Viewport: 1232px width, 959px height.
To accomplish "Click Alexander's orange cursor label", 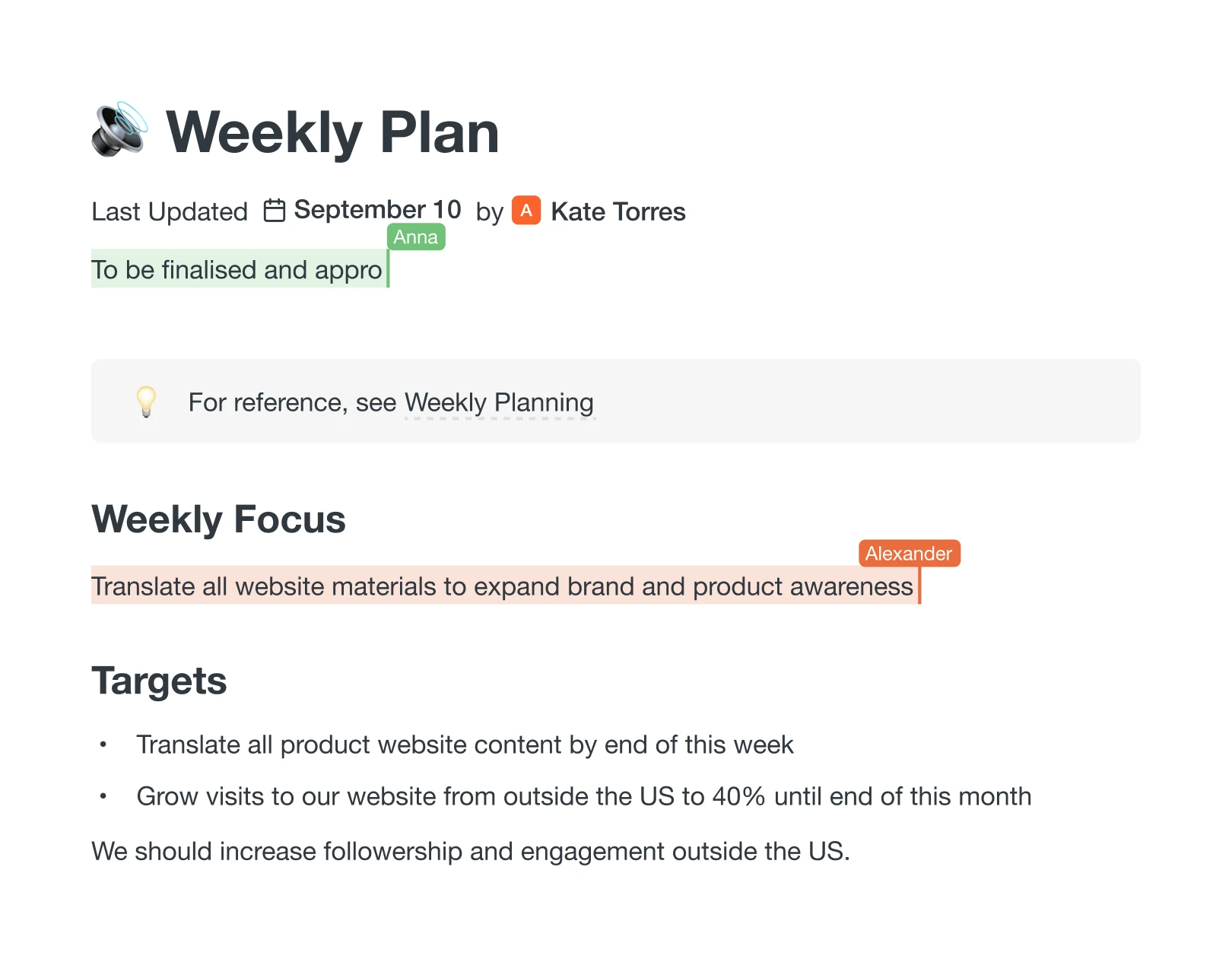I will pyautogui.click(x=909, y=554).
